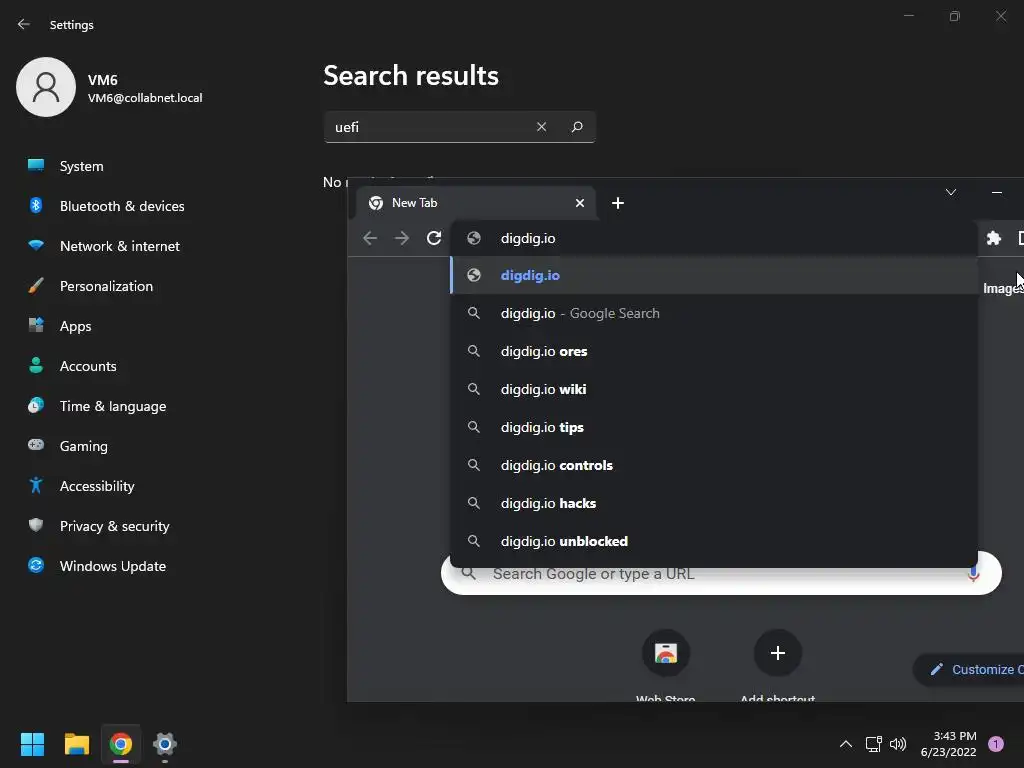Click Customize Chrome button
This screenshot has width=1024, height=768.
[x=969, y=669]
